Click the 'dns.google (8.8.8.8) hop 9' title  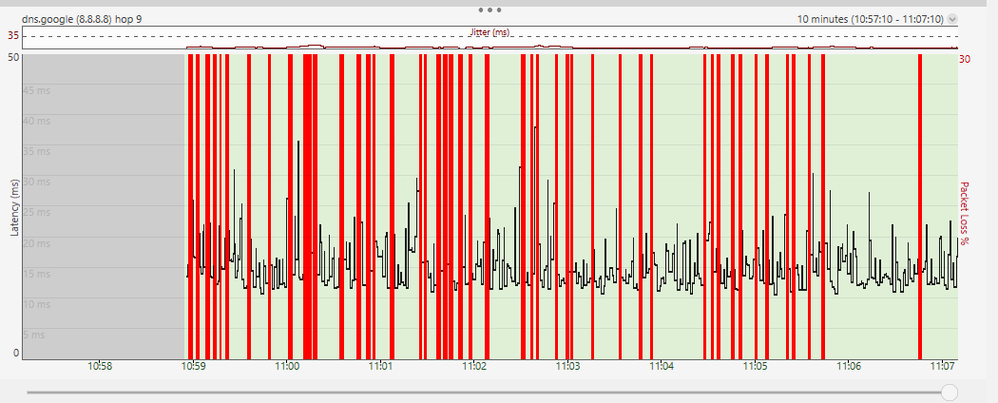tap(82, 20)
